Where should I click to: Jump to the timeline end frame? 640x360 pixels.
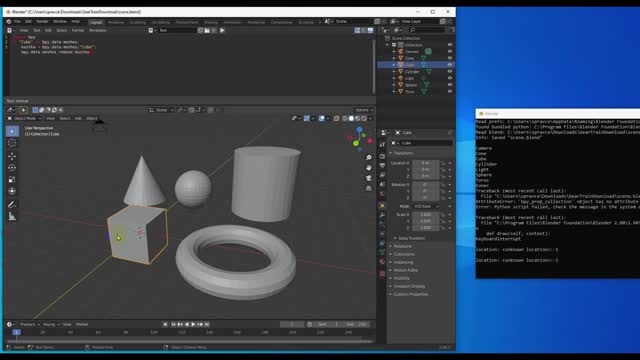(207, 324)
